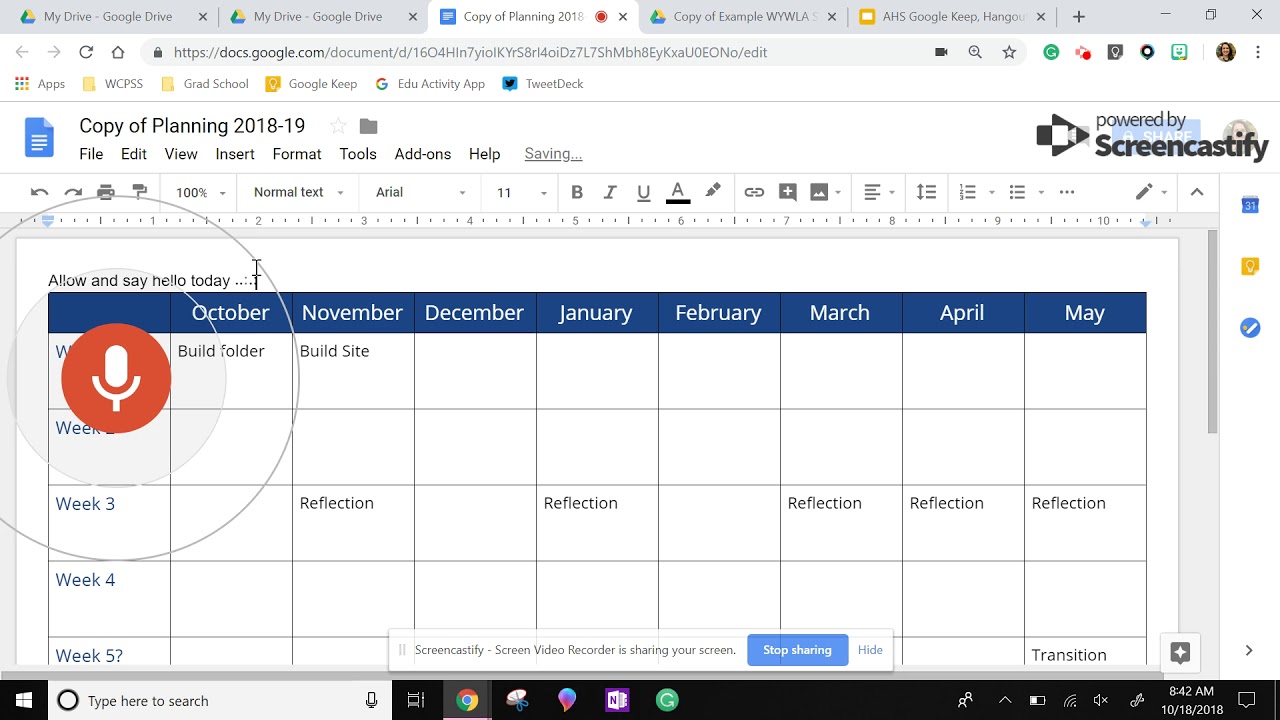Click the bulleted list icon
This screenshot has width=1280, height=720.
click(x=1017, y=192)
